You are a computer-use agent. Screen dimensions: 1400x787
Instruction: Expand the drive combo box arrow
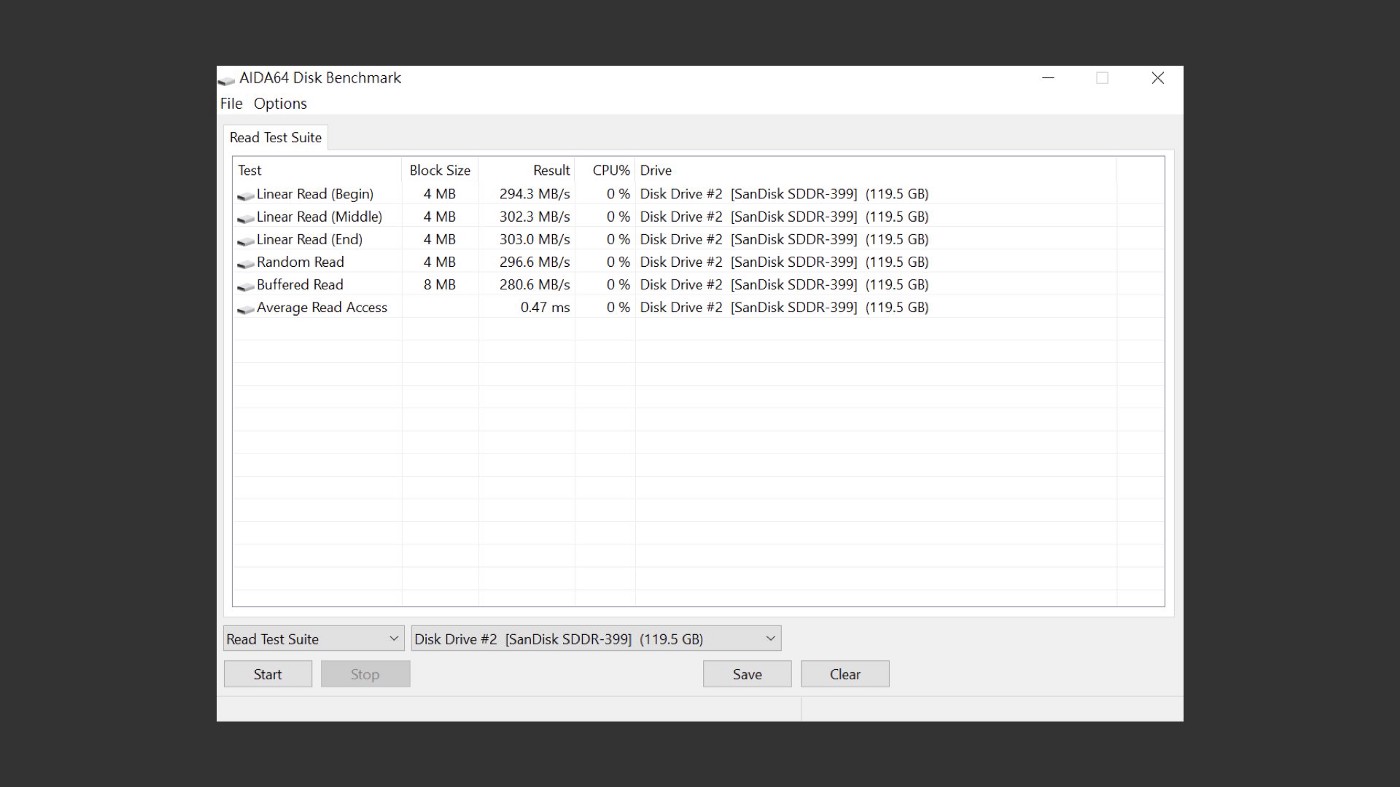pyautogui.click(x=770, y=638)
